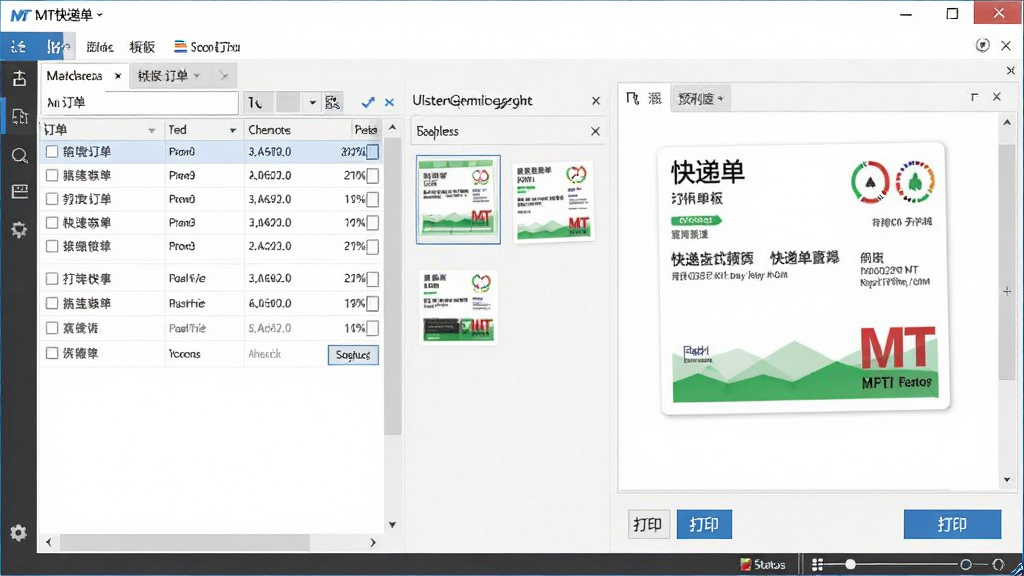Tick the leading checkbox in the Pram9 row
Screen dimensions: 1024x576
pos(52,175)
